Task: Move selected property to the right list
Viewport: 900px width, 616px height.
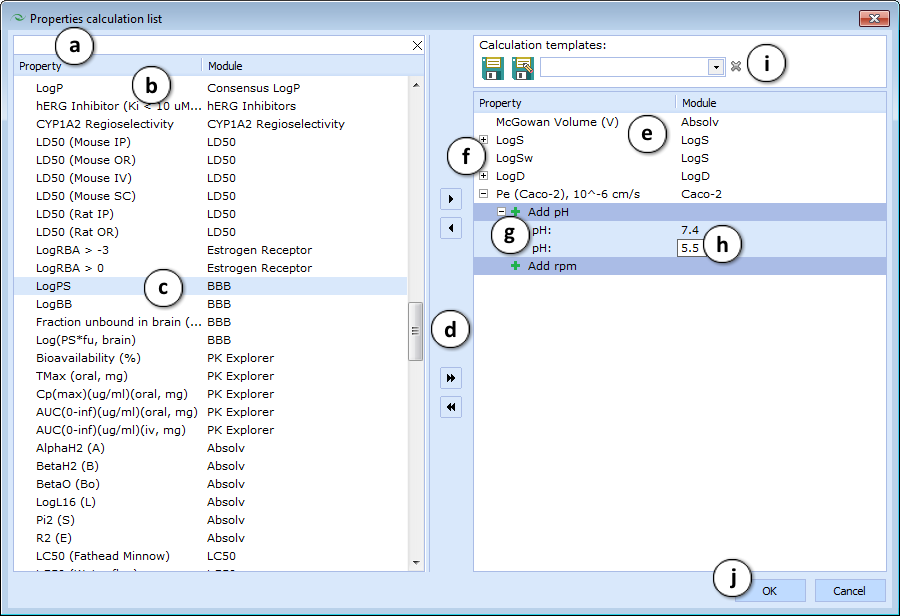Action: [x=451, y=199]
